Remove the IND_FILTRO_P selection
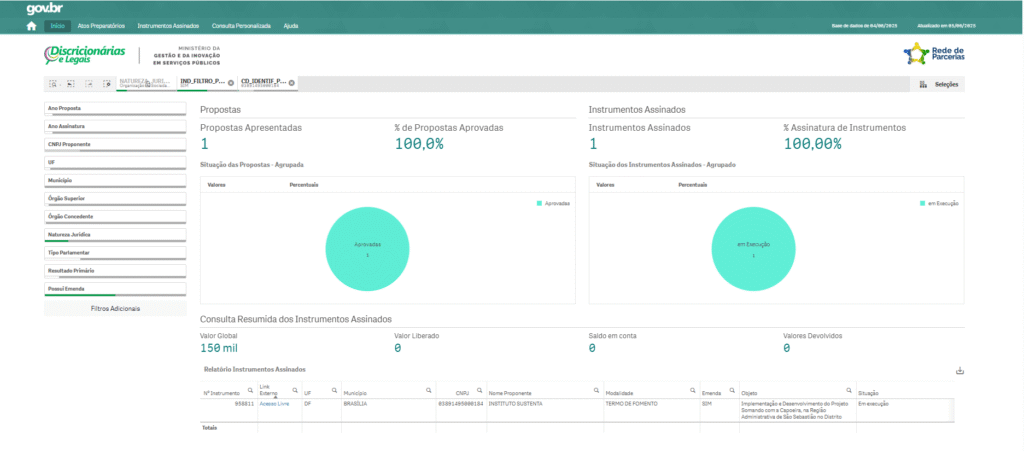1024x452 pixels. (231, 83)
